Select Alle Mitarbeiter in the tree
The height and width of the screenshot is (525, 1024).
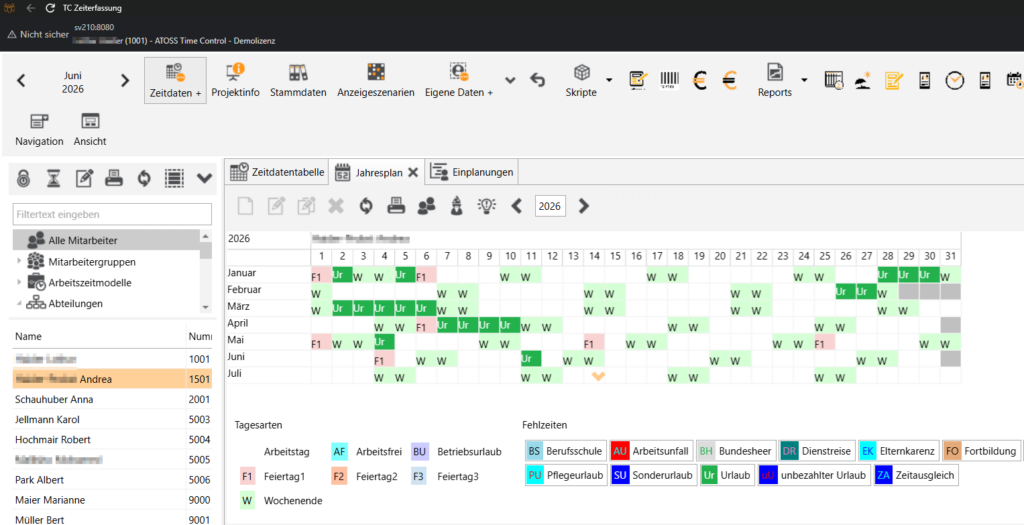(x=107, y=240)
